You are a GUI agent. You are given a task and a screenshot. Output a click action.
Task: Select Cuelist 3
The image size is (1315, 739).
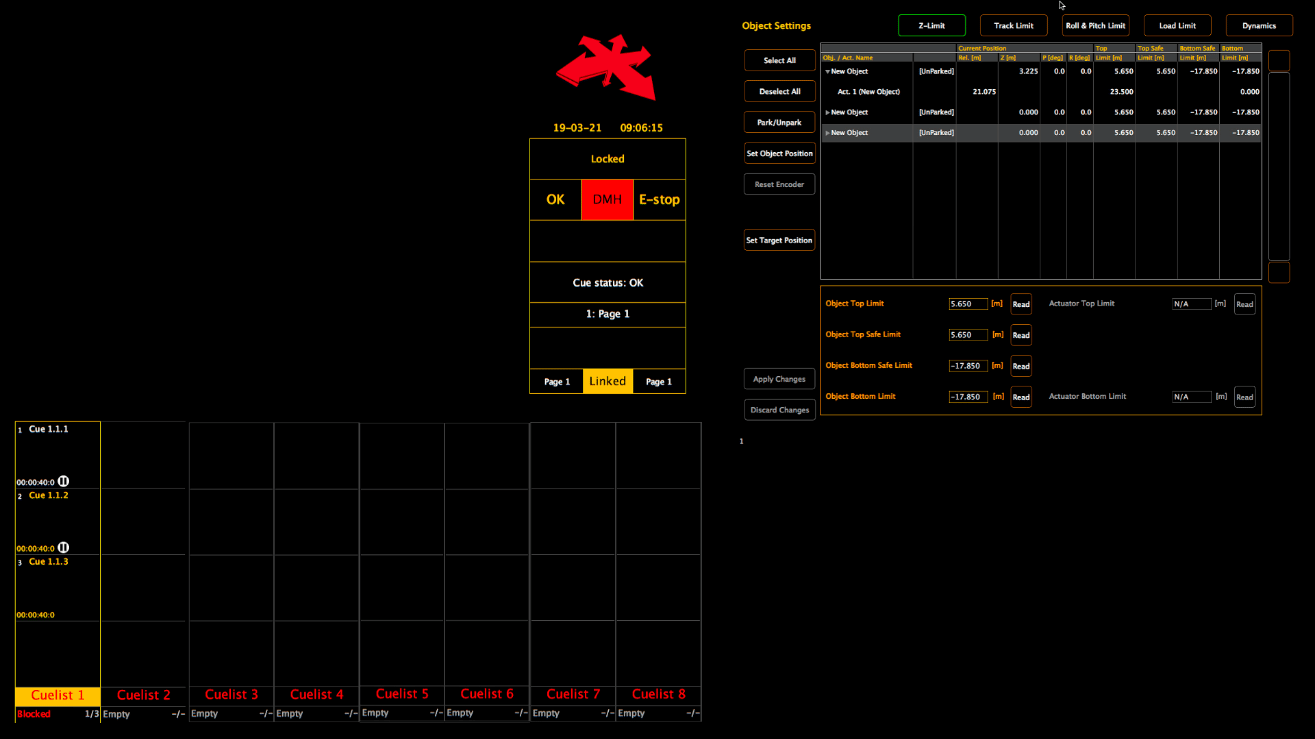(231, 695)
